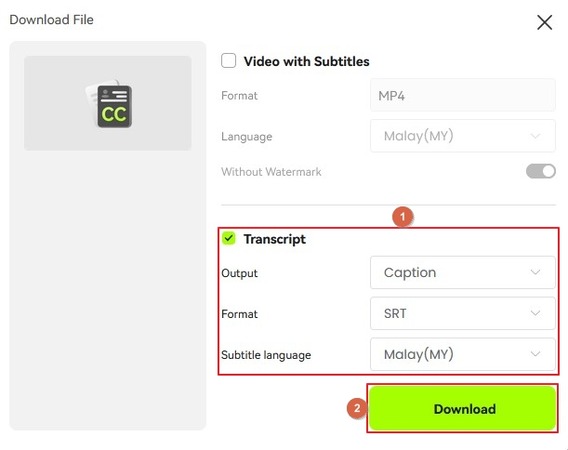Click the Video with Subtitles label

(306, 61)
